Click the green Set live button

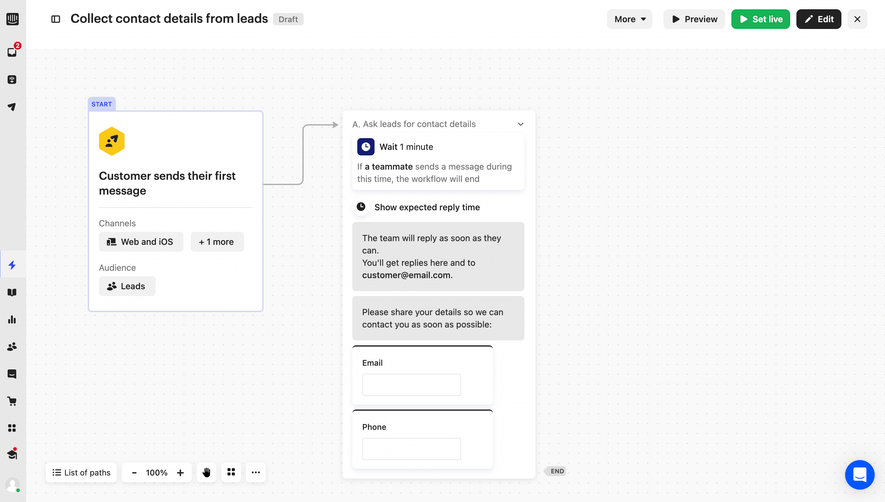(x=761, y=19)
